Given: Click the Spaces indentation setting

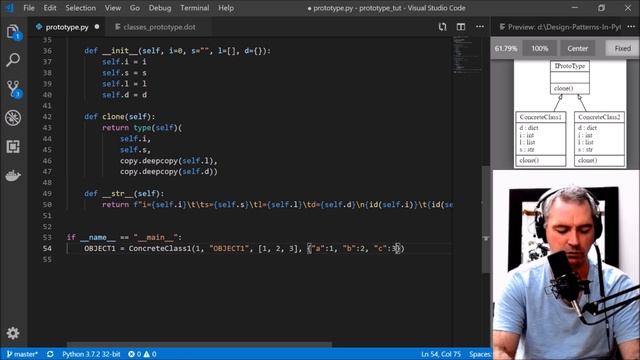Looking at the screenshot, I should pyautogui.click(x=480, y=354).
